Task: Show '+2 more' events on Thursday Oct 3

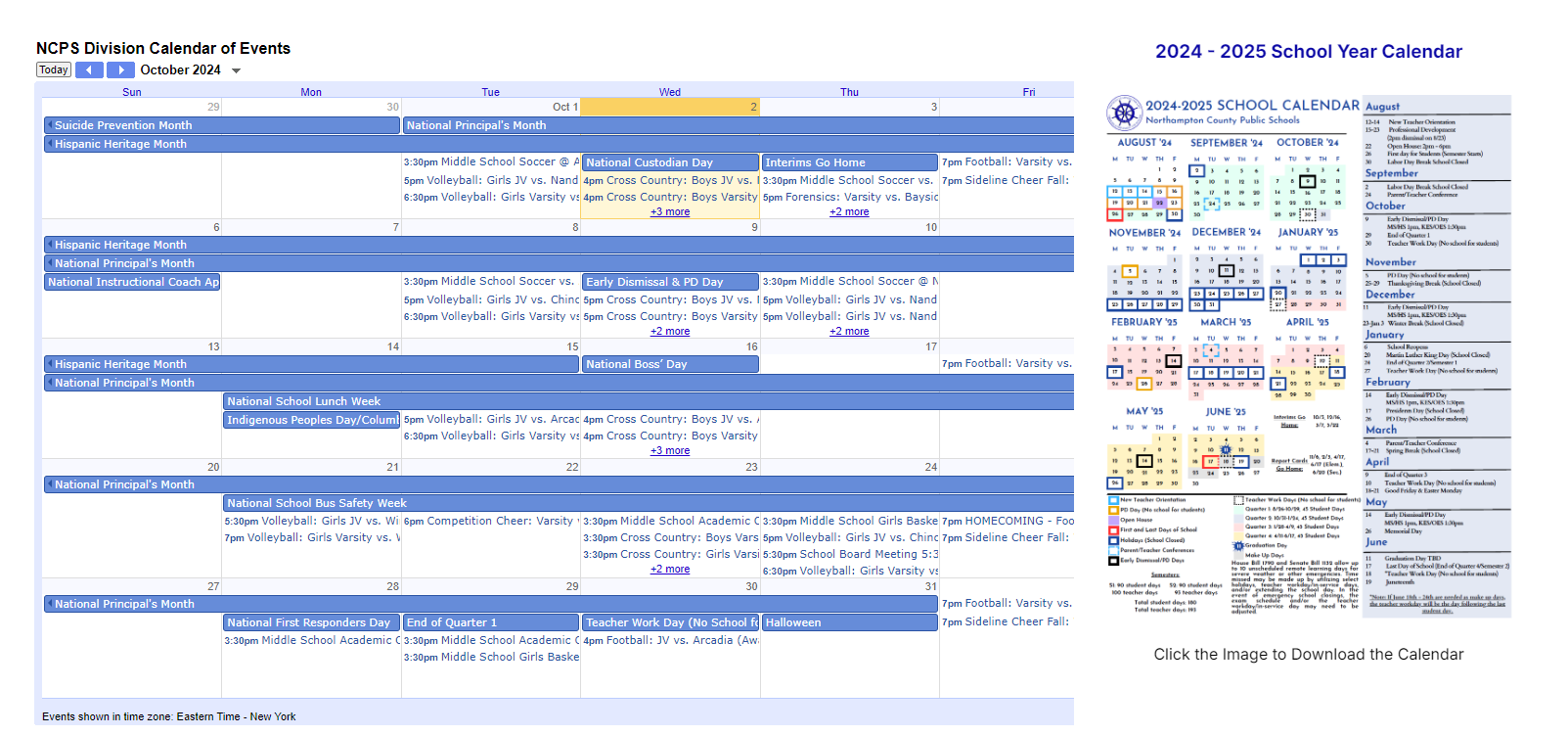Action: pos(849,211)
